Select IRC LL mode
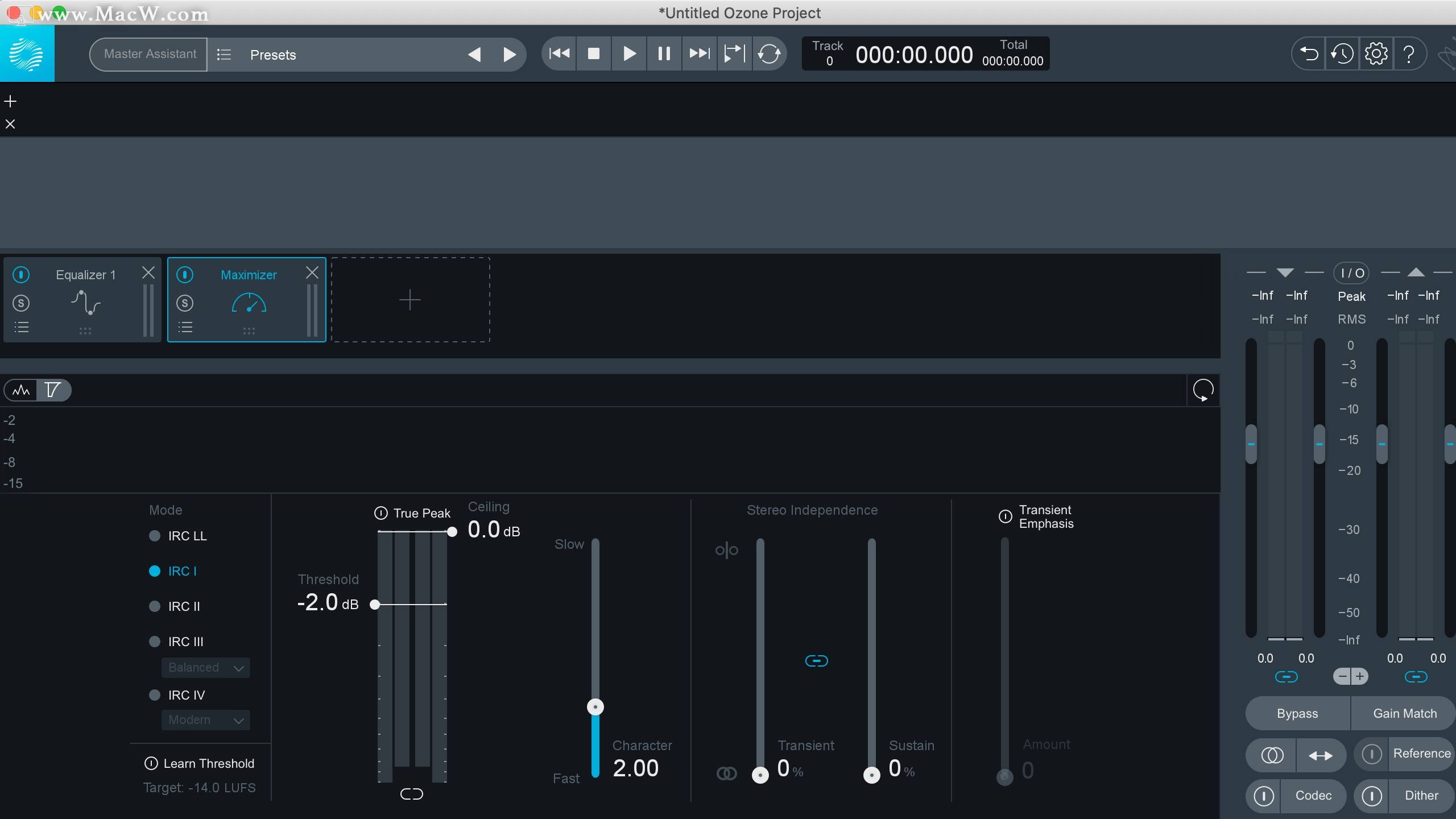This screenshot has width=1456, height=819. click(178, 536)
